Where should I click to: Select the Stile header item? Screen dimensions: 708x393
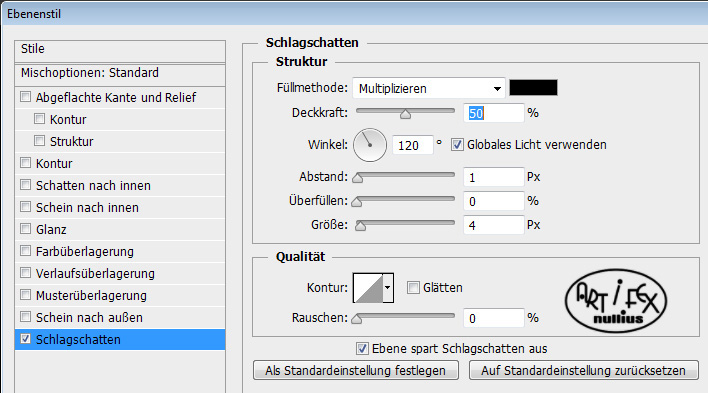120,49
